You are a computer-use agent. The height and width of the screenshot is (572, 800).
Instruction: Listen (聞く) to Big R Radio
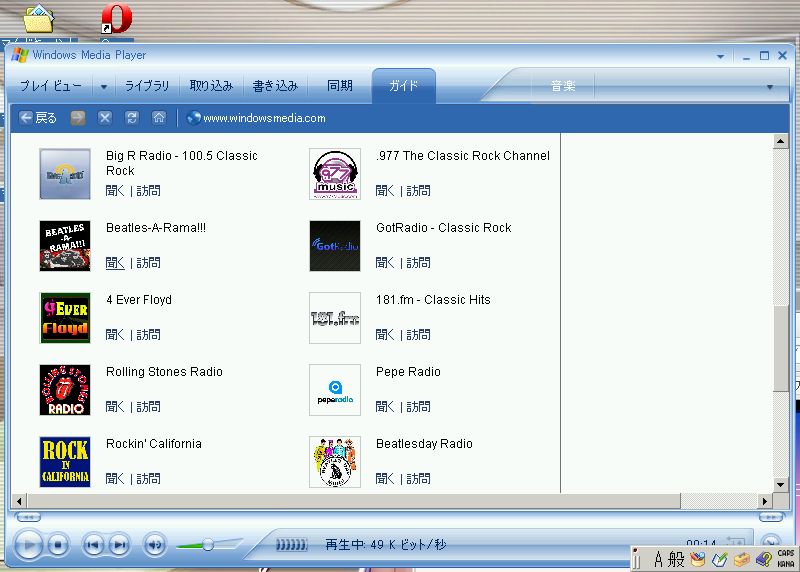point(115,191)
